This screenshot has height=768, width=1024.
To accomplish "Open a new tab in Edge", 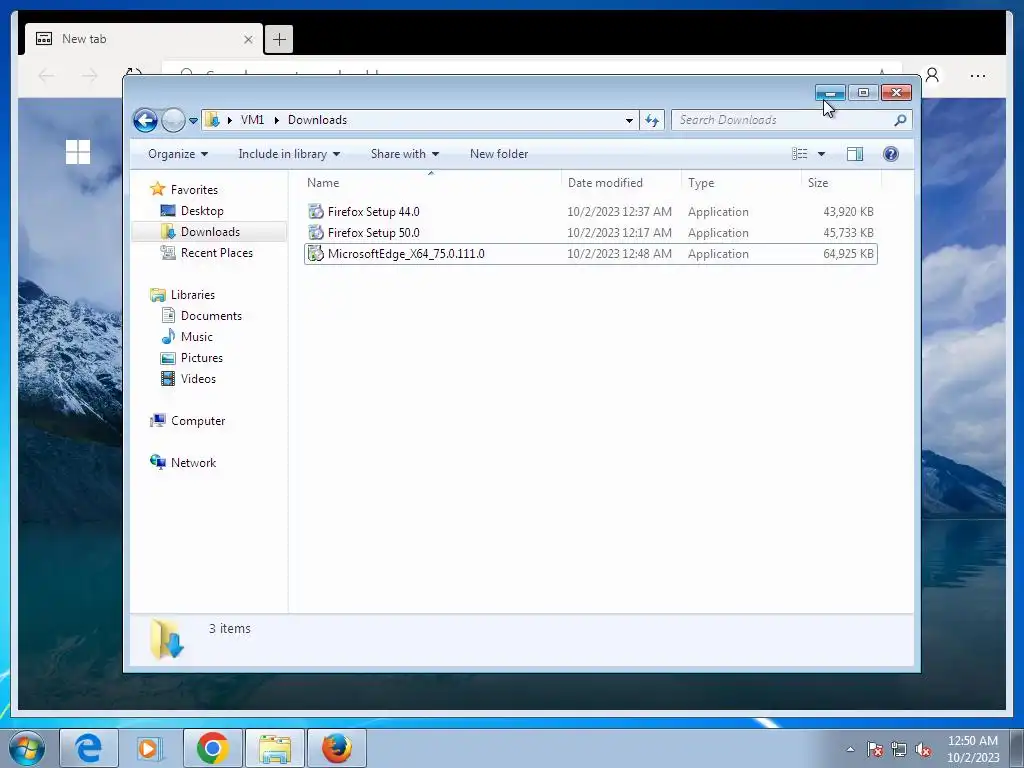I will 279,39.
